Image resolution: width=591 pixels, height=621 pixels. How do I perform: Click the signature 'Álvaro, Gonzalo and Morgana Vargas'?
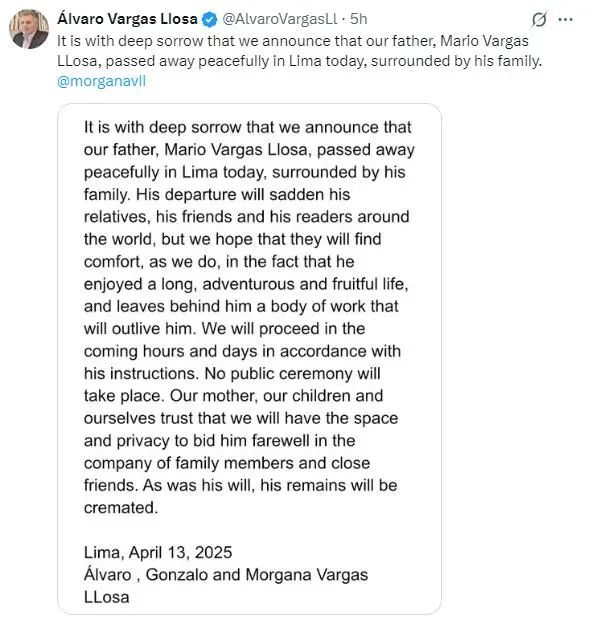226,575
